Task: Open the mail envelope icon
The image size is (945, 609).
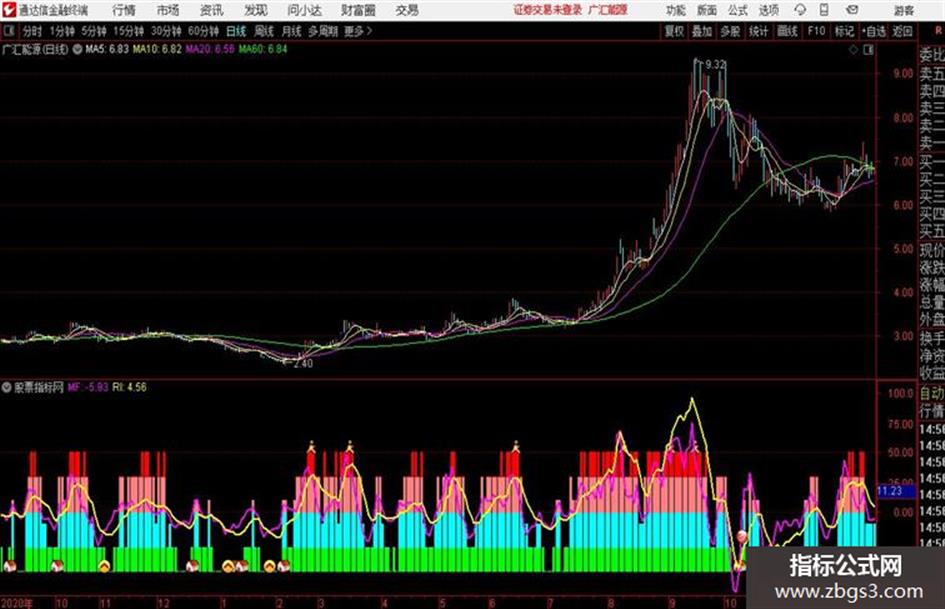Action: pyautogui.click(x=852, y=10)
